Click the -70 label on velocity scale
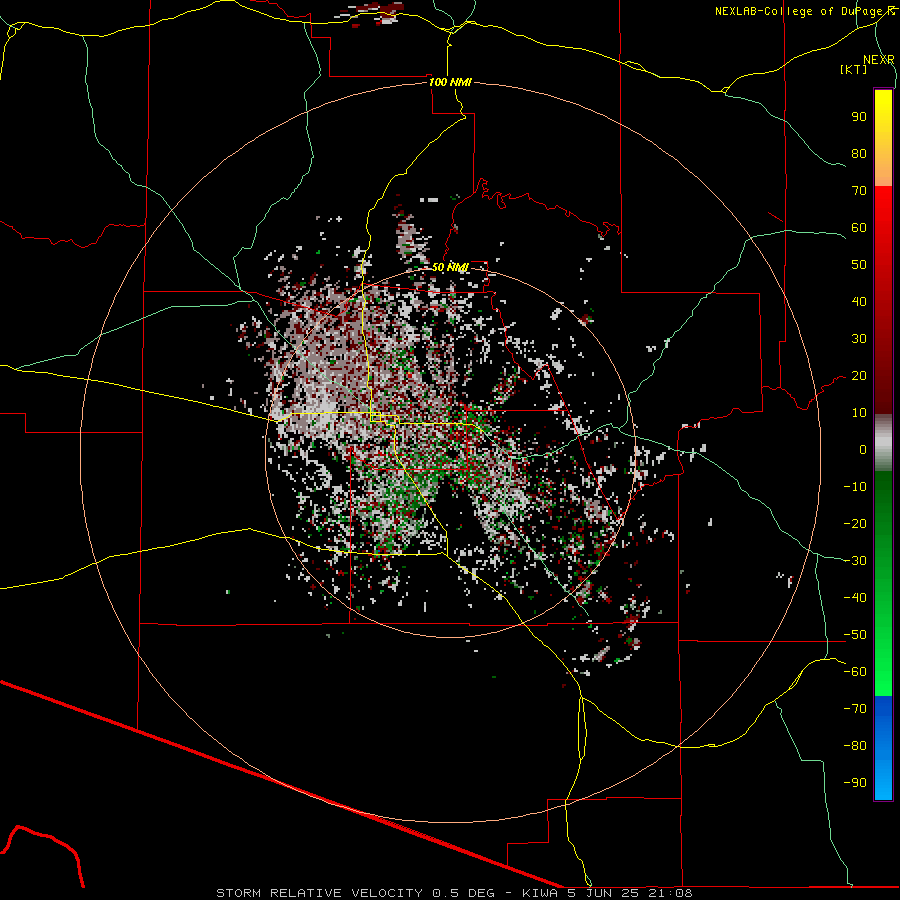The width and height of the screenshot is (900, 900). (855, 709)
